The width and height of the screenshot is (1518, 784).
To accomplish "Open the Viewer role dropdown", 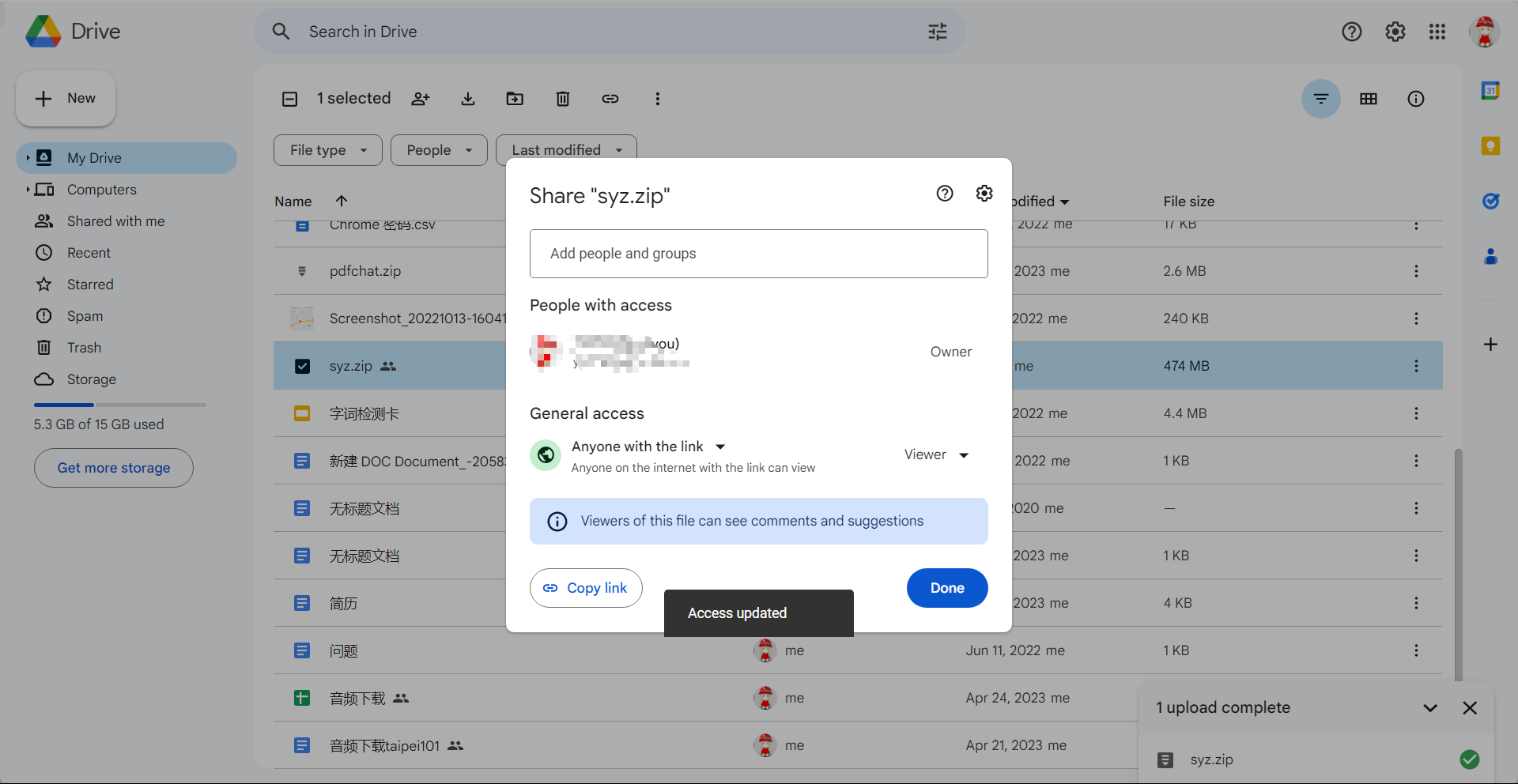I will coord(937,454).
